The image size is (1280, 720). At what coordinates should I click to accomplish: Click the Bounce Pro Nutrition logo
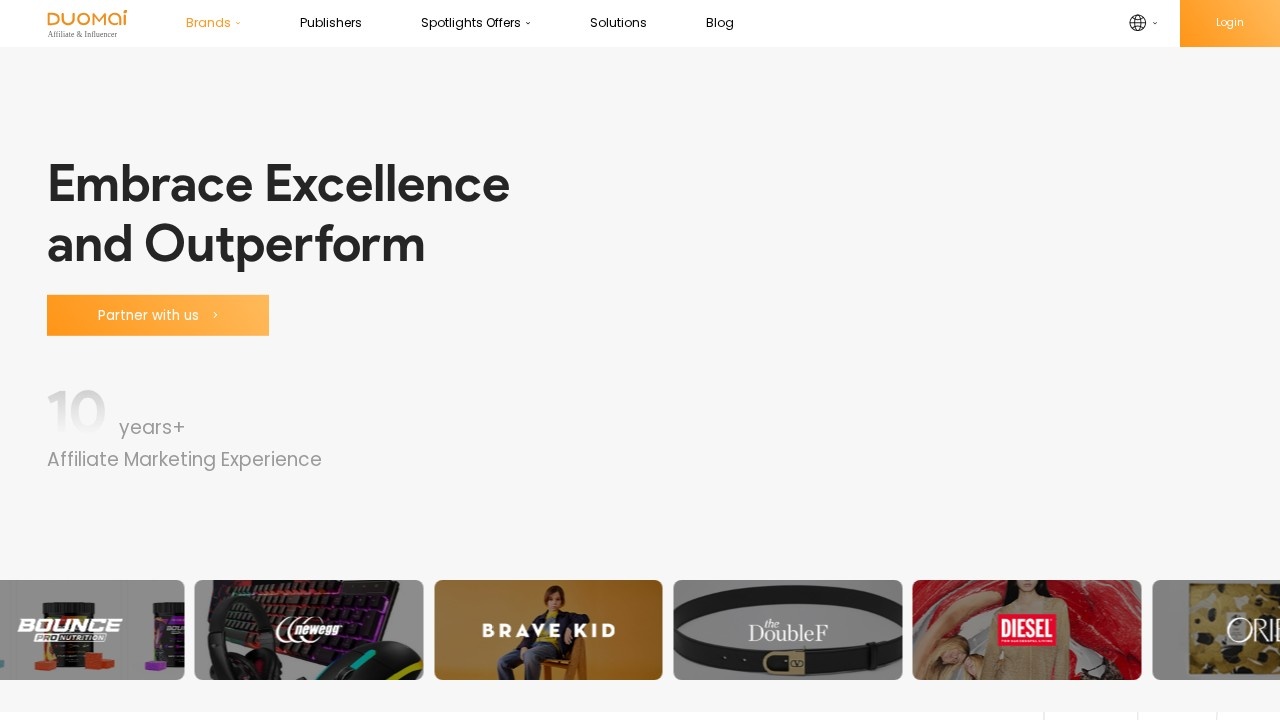point(70,630)
